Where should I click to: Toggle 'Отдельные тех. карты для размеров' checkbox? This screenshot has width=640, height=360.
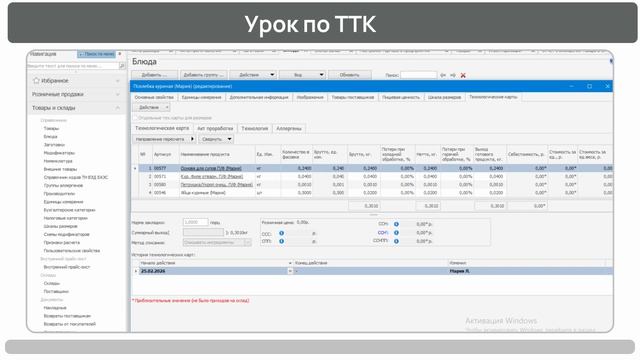tap(135, 118)
